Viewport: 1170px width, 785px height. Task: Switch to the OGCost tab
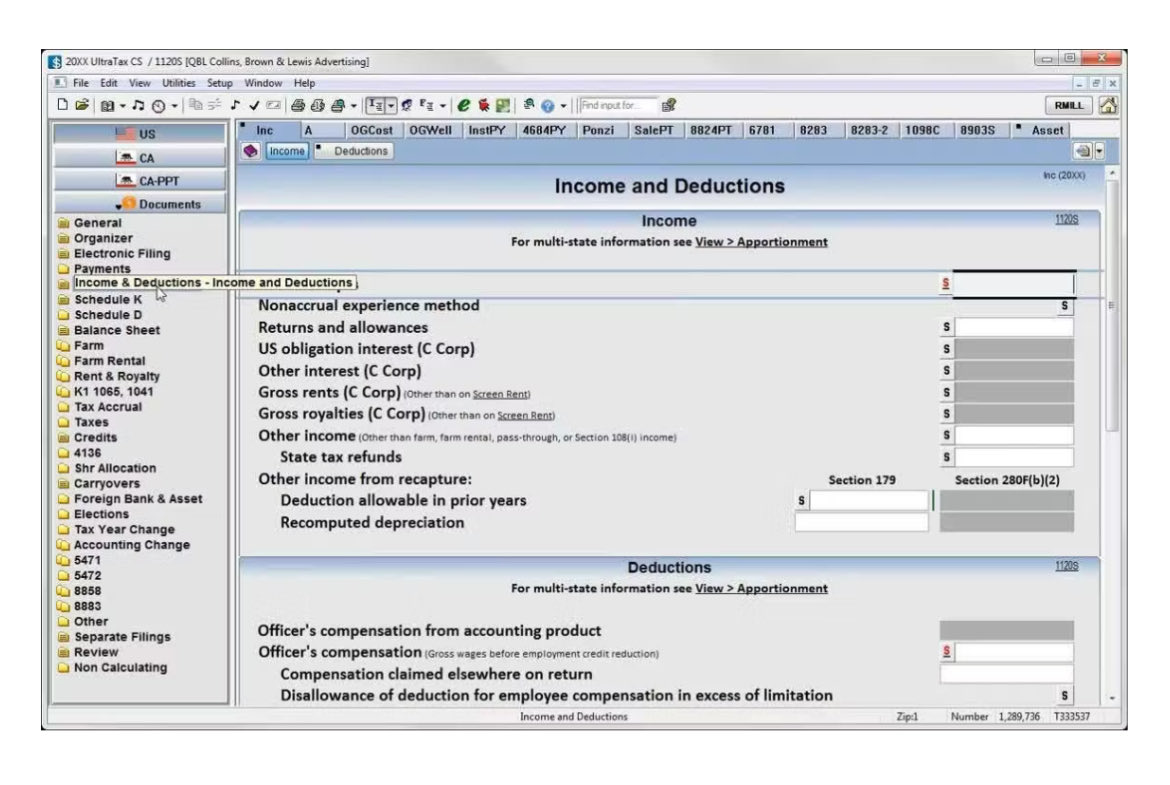click(372, 130)
